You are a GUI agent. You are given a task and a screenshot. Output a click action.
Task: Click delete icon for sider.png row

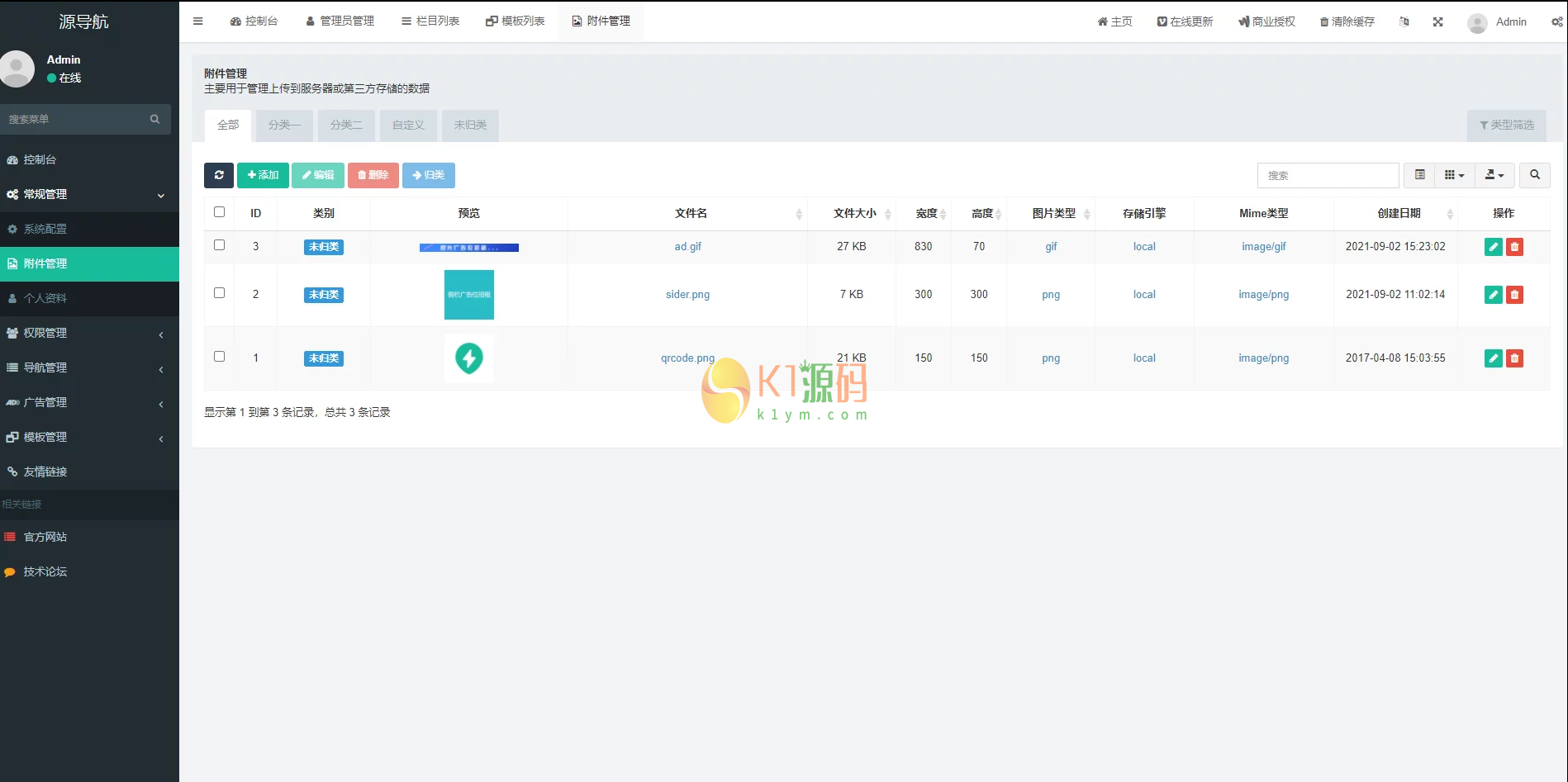click(1514, 295)
